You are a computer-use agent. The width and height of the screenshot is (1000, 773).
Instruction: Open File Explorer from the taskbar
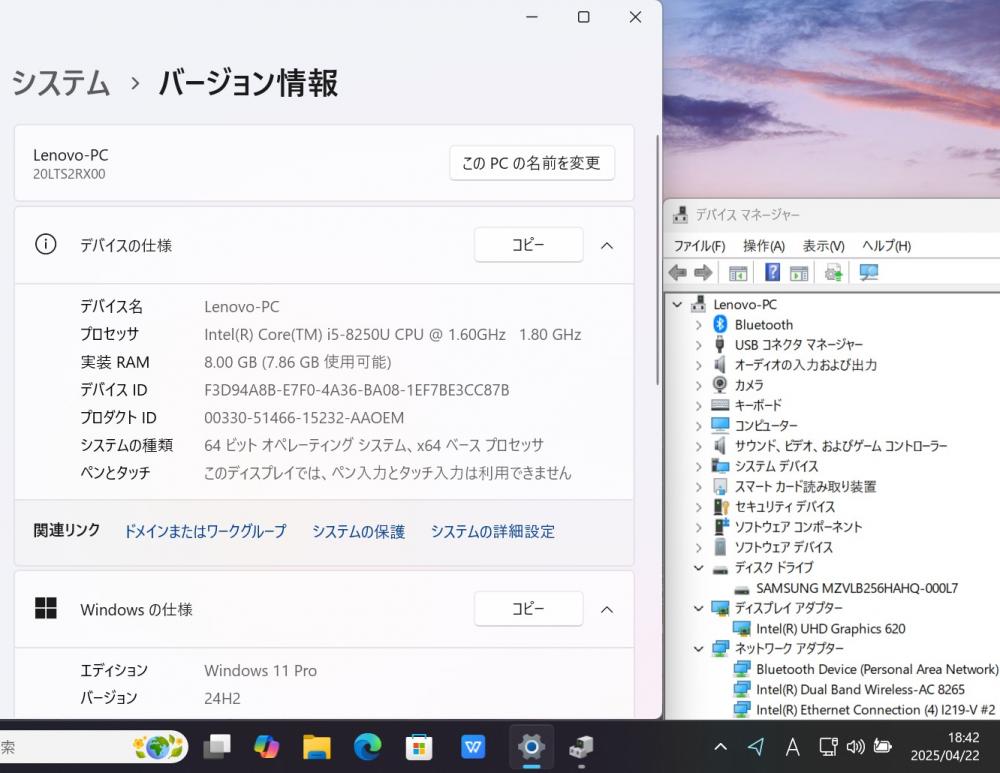click(316, 746)
